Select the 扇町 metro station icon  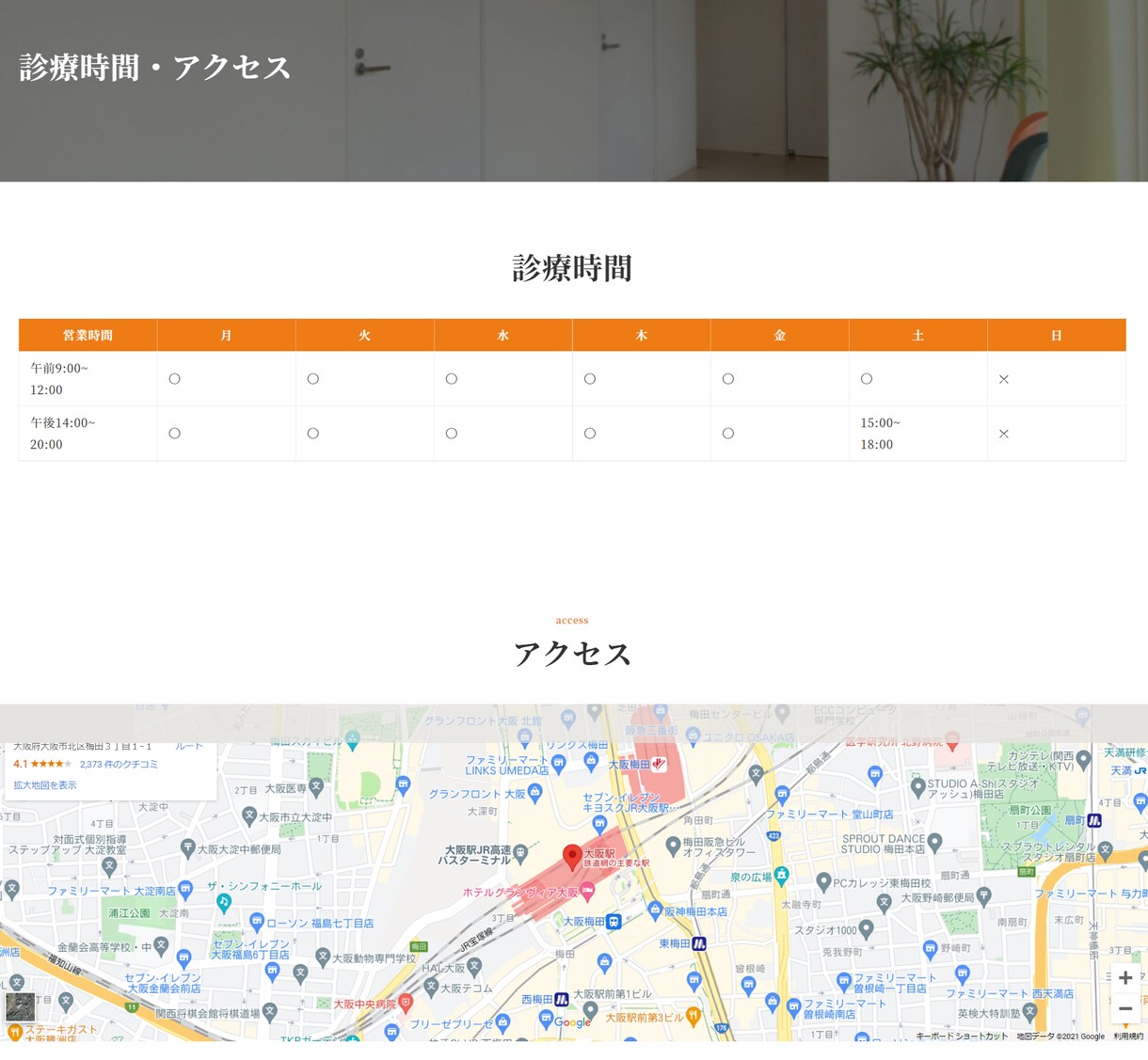point(1094,820)
